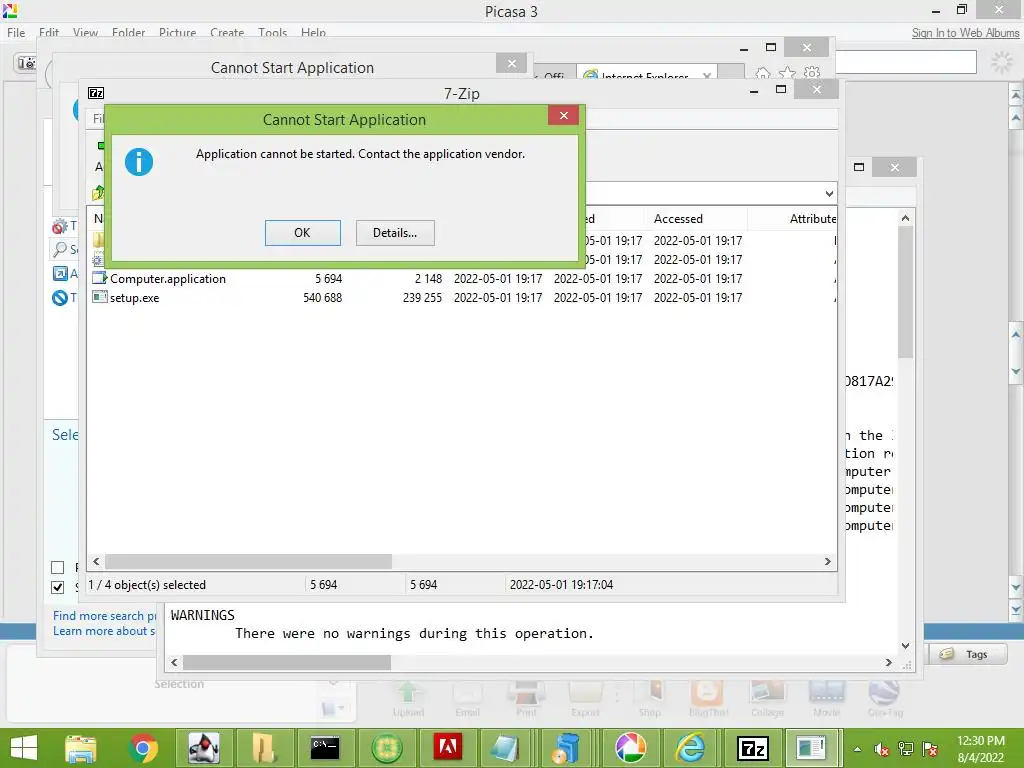Open the Picasa File menu
This screenshot has width=1024, height=768.
click(16, 33)
